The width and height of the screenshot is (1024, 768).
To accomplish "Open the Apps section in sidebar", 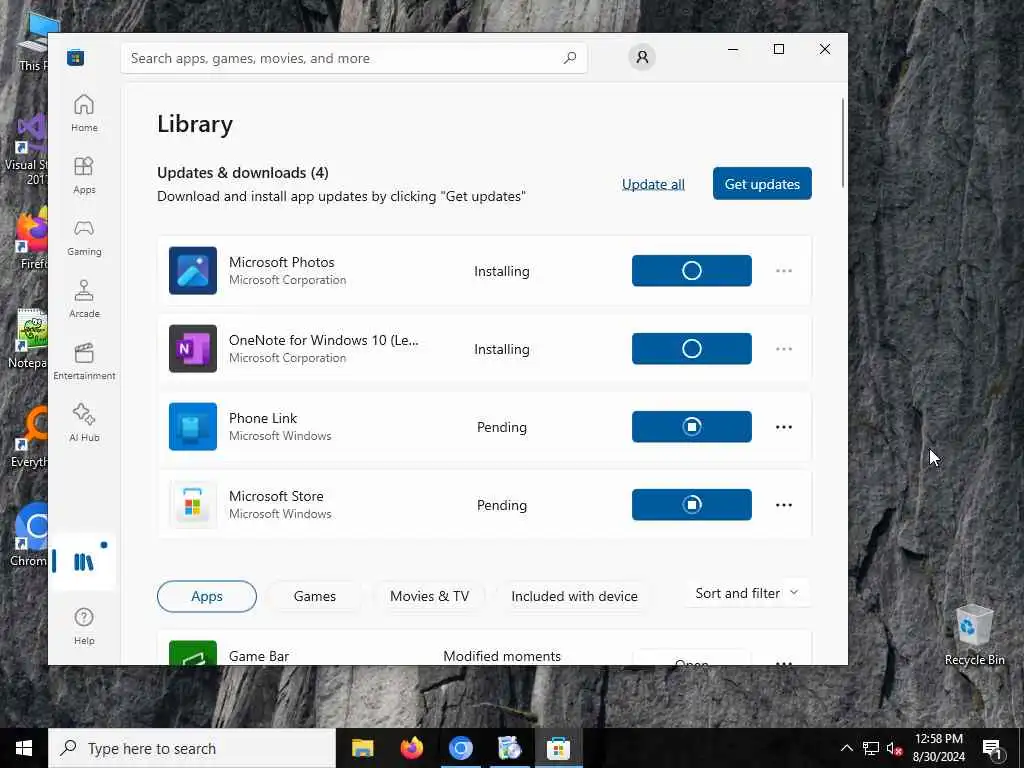I will [x=84, y=175].
